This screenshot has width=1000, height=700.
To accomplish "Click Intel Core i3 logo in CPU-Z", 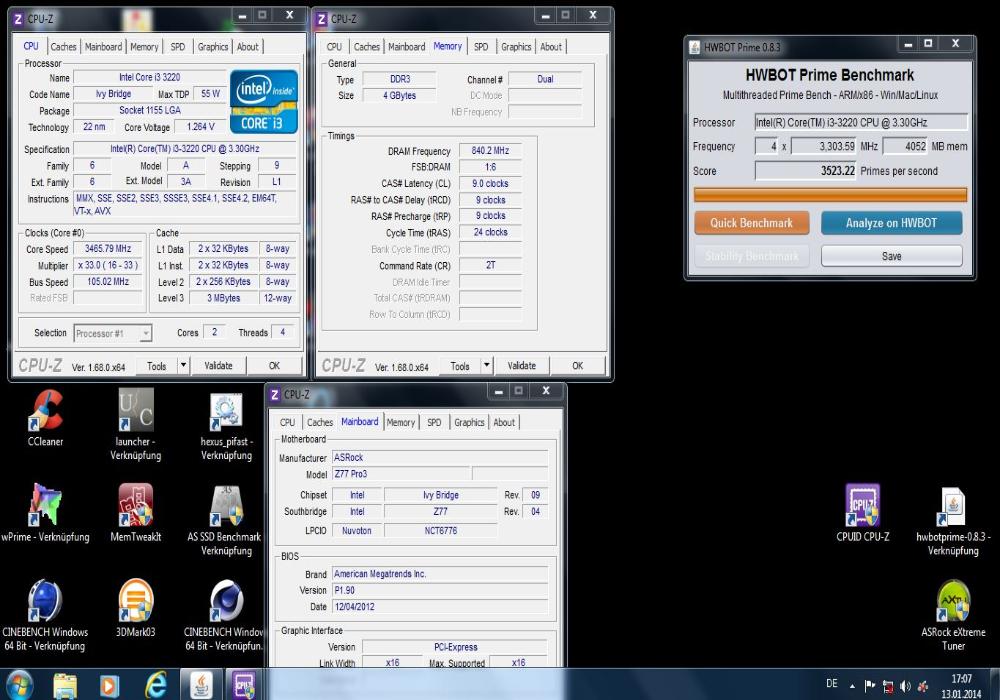I will [x=263, y=102].
